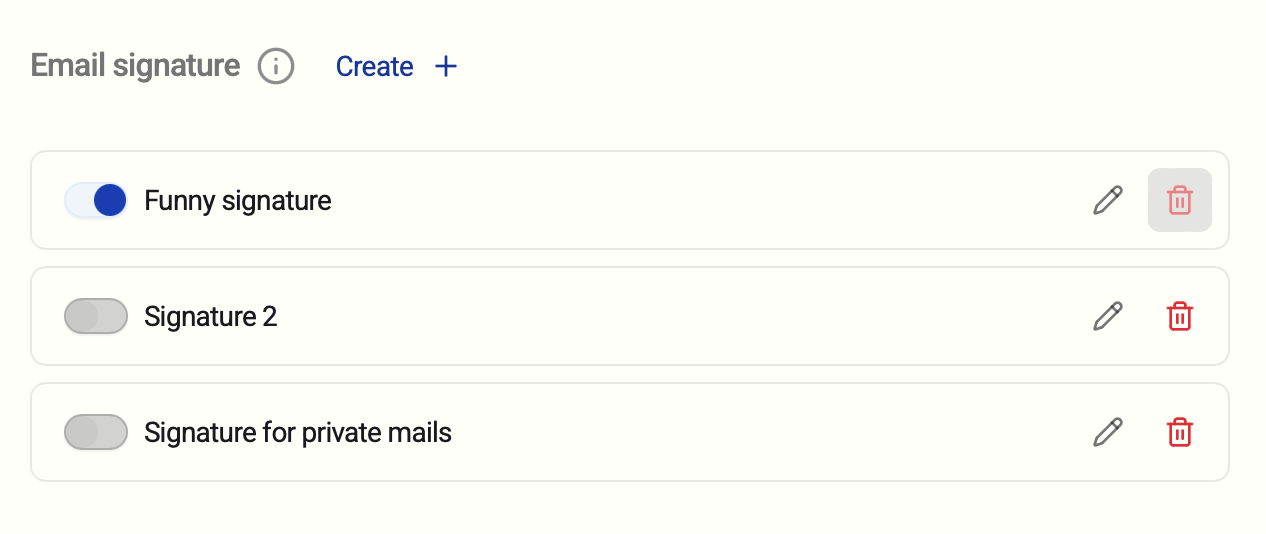
Task: Edit Funny signature with the pencil icon
Action: [1107, 200]
